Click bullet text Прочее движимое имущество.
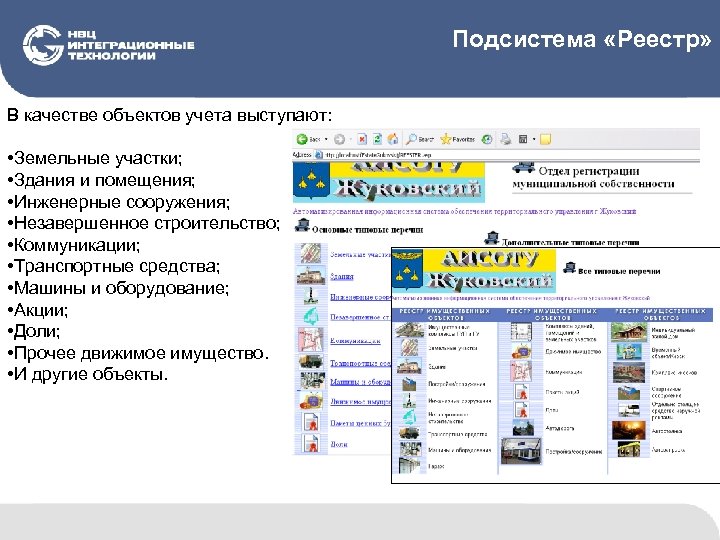 click(138, 353)
